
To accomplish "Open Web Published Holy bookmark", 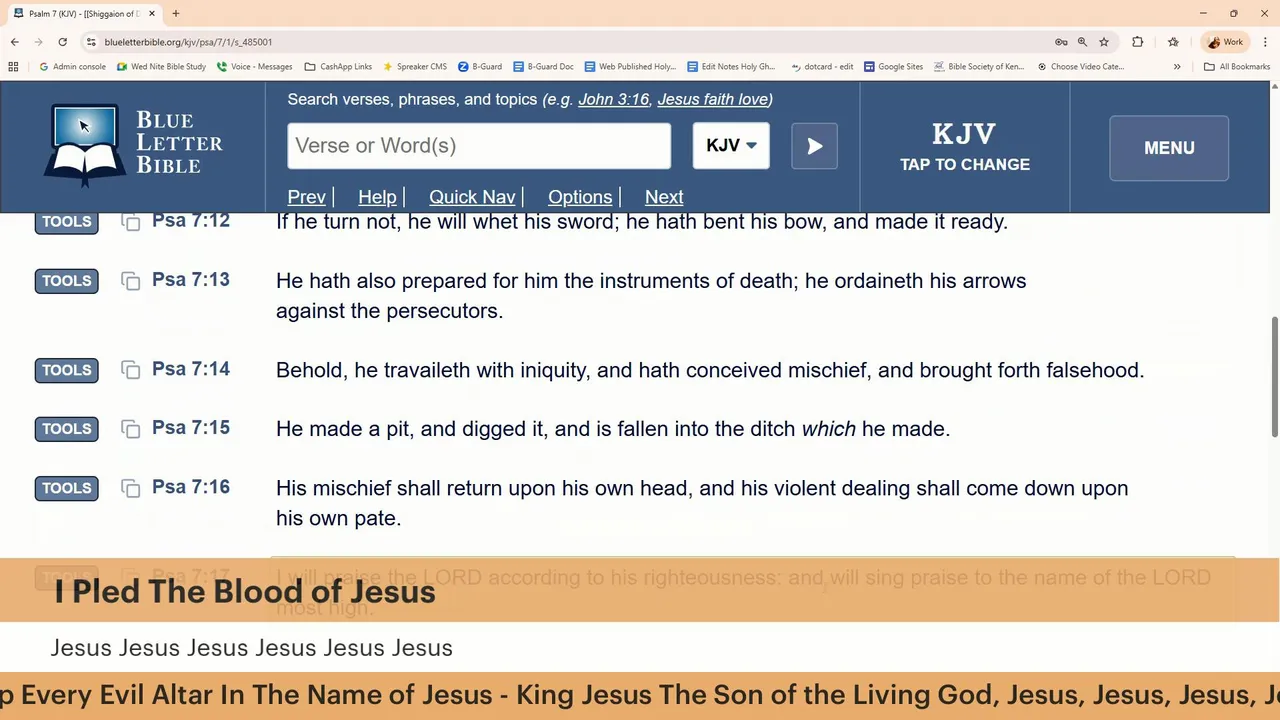I will coord(630,67).
